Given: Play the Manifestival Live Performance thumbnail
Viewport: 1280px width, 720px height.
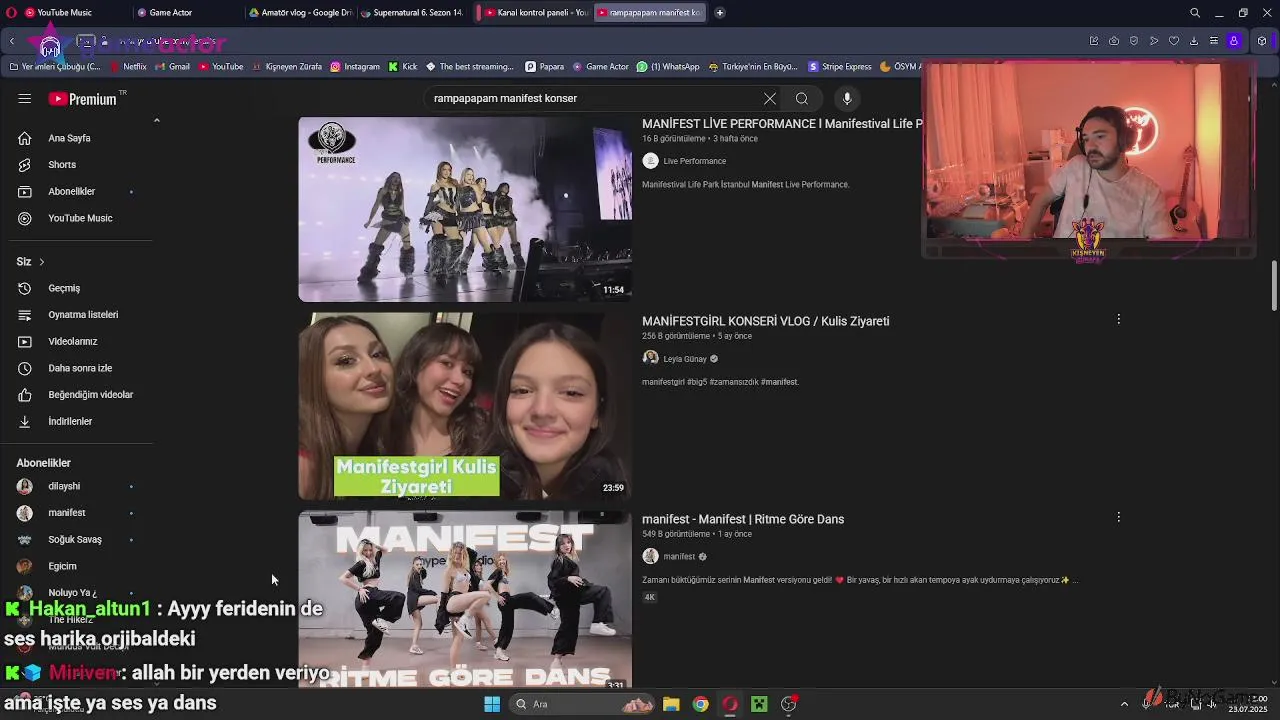Looking at the screenshot, I should 465,209.
